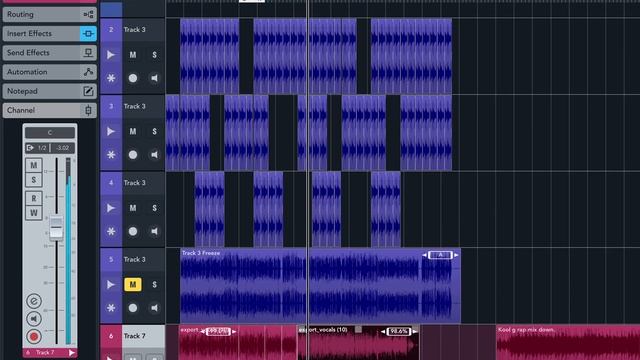Mute track number 3
This screenshot has width=640, height=360.
coord(133,131)
